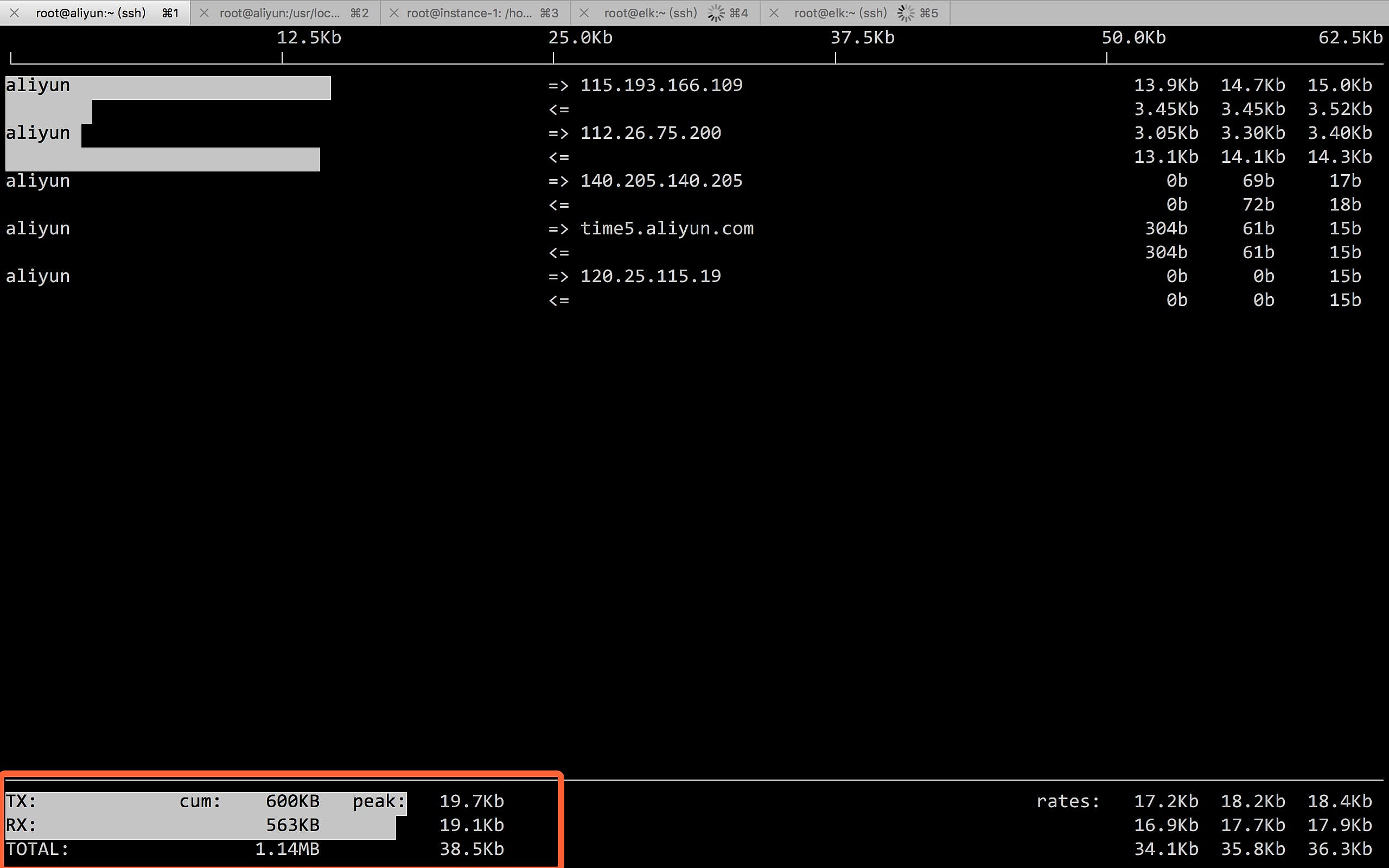Image resolution: width=1389 pixels, height=868 pixels.
Task: Open the root@elk:~ tab marked ⌘4
Action: (x=651, y=12)
